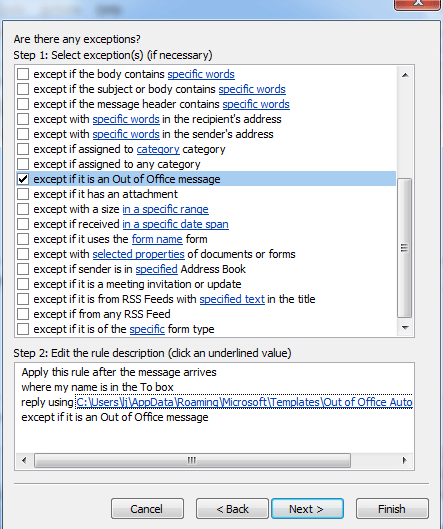Open template path link in rule description
This screenshot has width=443, height=529.
244,402
